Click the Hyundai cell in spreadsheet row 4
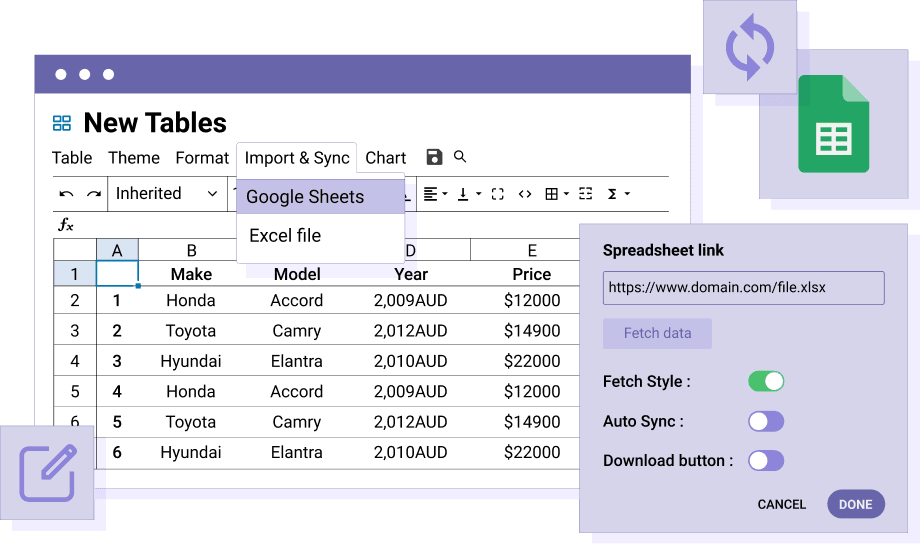This screenshot has width=920, height=544. click(191, 361)
